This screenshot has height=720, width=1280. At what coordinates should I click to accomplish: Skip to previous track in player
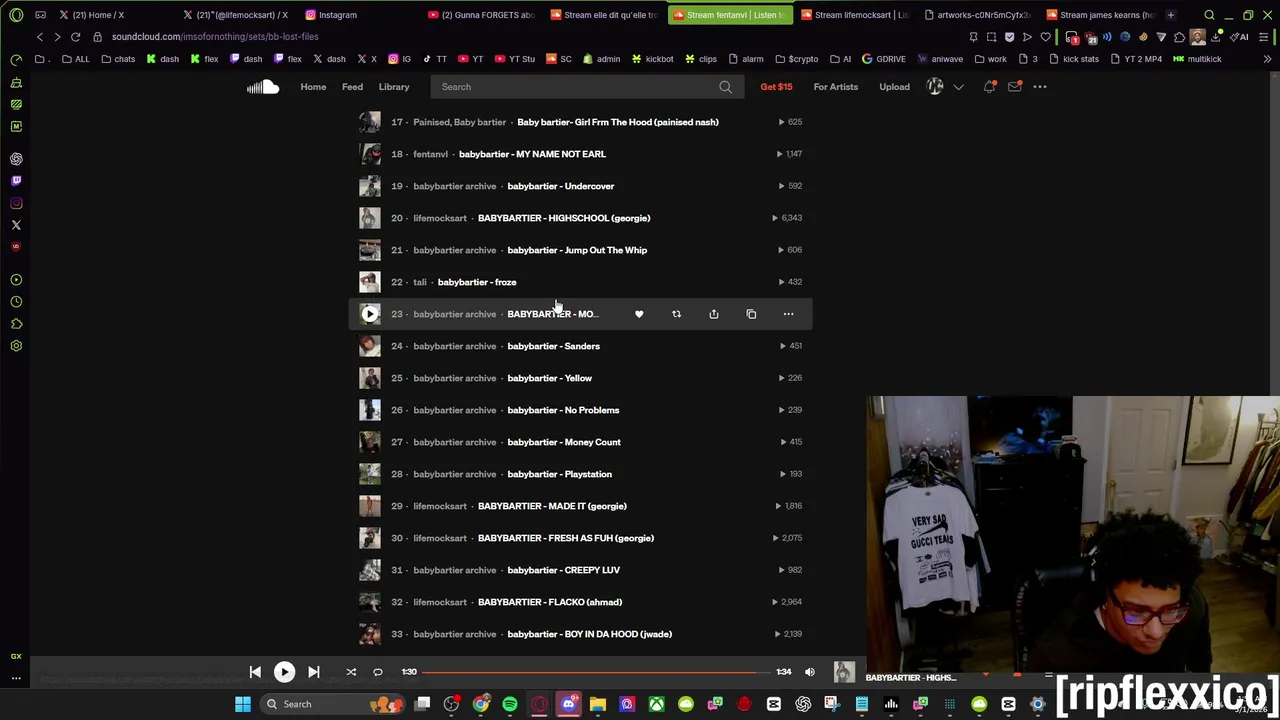click(255, 672)
